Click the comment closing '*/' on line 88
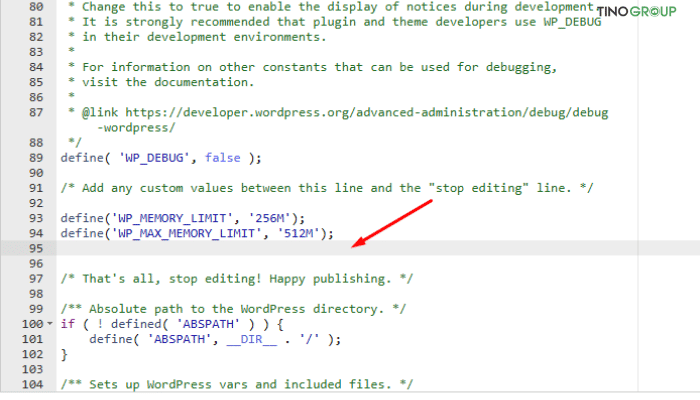This screenshot has width=700, height=400. coord(75,143)
